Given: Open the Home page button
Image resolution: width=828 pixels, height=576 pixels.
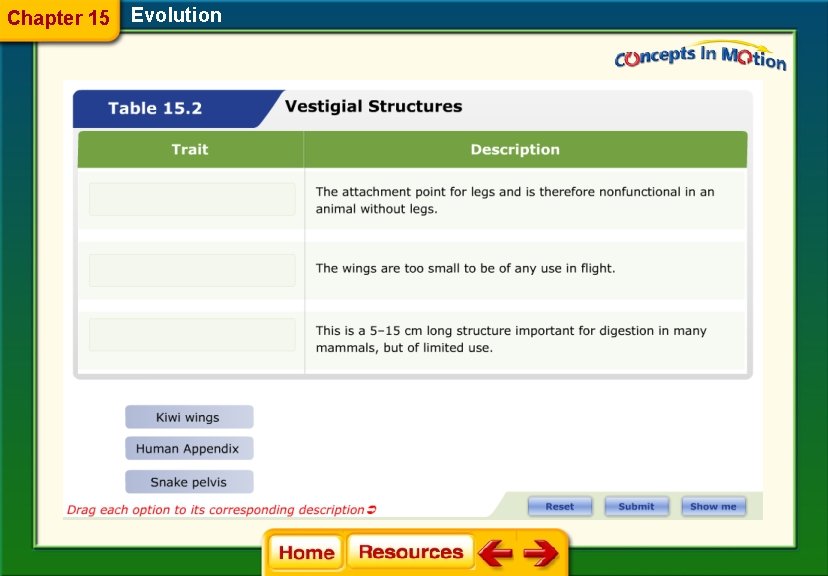Looking at the screenshot, I should tap(306, 552).
